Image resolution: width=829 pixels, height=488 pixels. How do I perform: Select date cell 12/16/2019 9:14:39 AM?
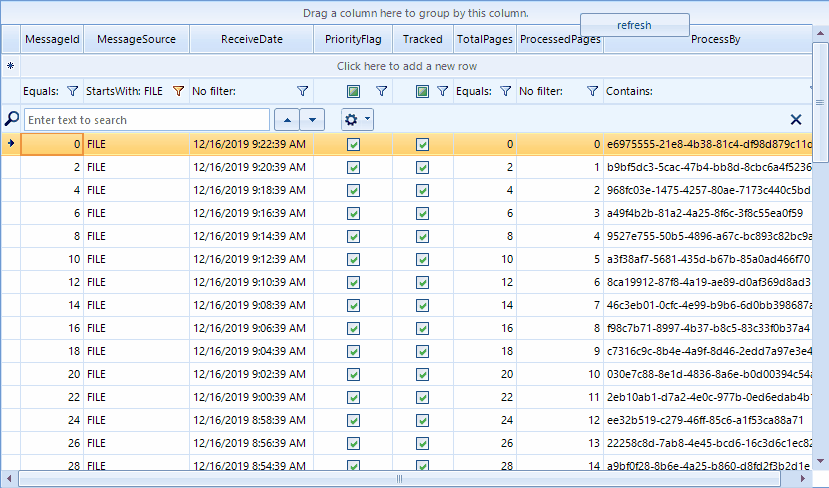[252, 236]
